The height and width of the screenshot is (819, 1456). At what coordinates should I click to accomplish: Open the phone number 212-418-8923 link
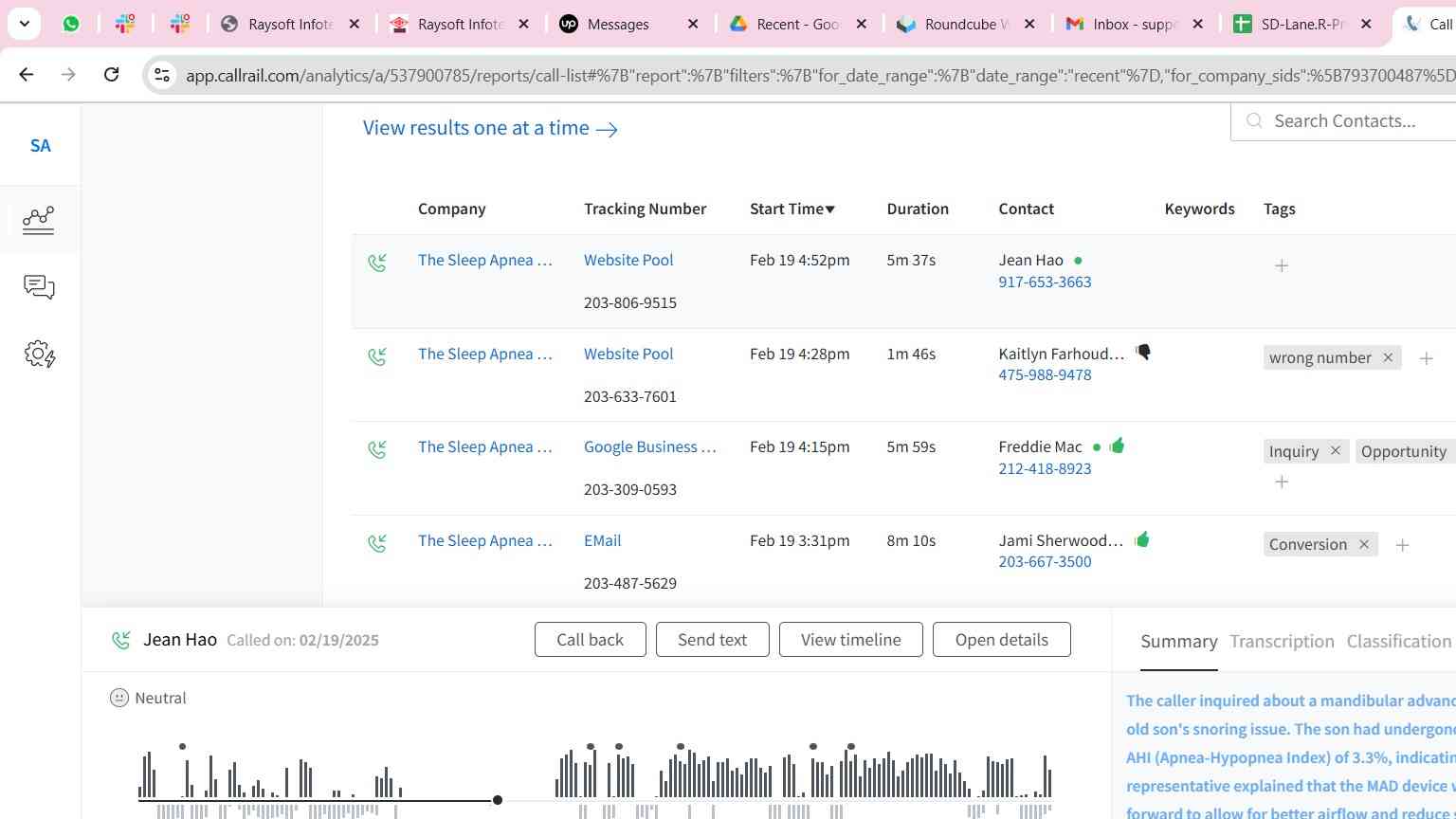(x=1045, y=468)
